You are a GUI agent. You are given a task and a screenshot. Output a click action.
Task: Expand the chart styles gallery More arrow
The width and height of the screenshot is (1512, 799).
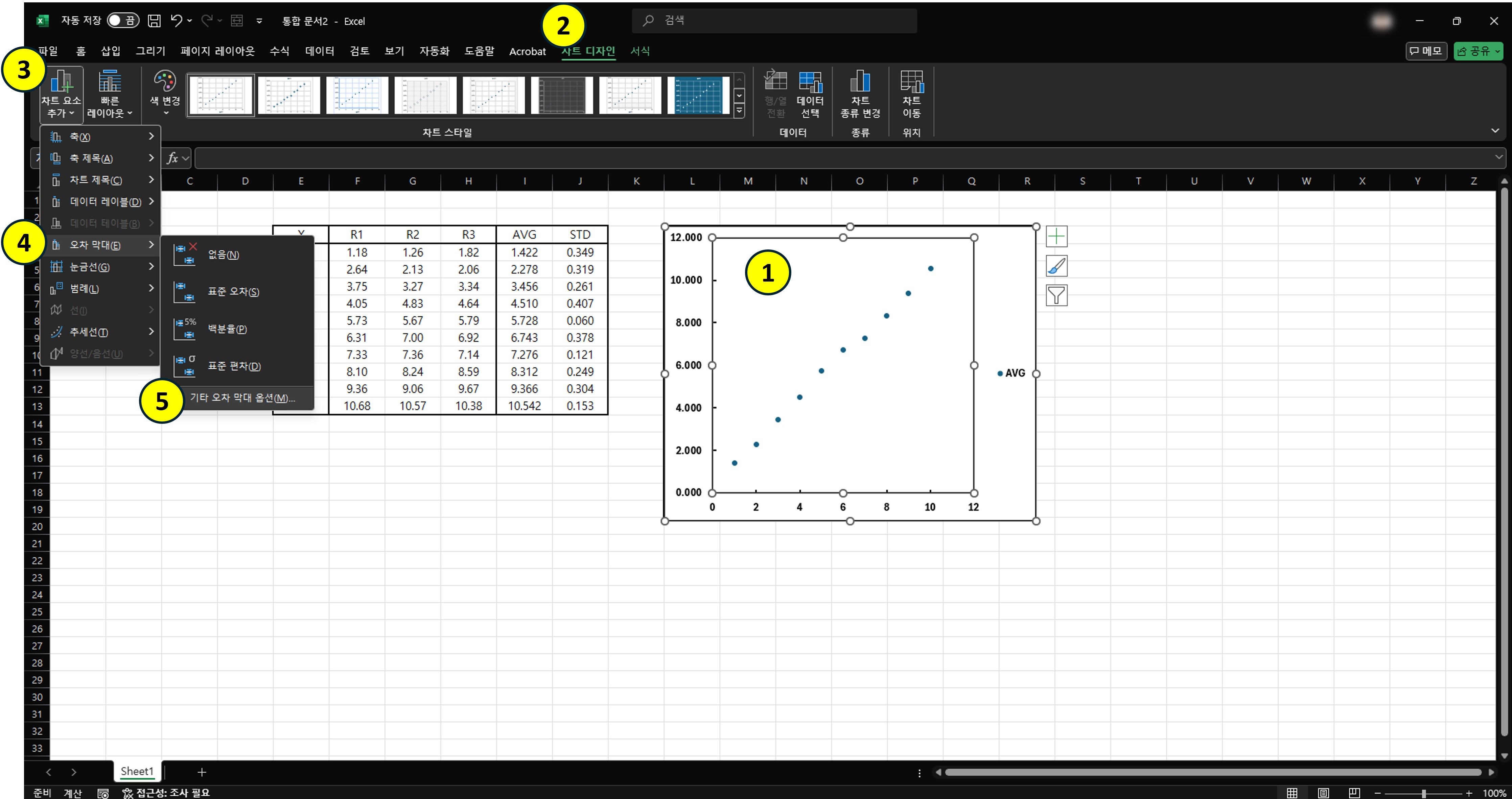click(740, 110)
